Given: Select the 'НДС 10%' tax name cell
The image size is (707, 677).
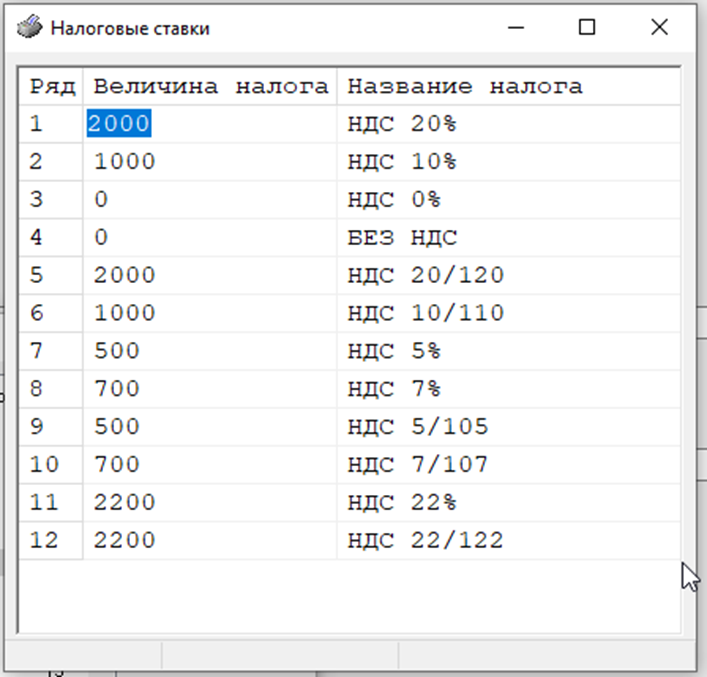Looking at the screenshot, I should (402, 162).
